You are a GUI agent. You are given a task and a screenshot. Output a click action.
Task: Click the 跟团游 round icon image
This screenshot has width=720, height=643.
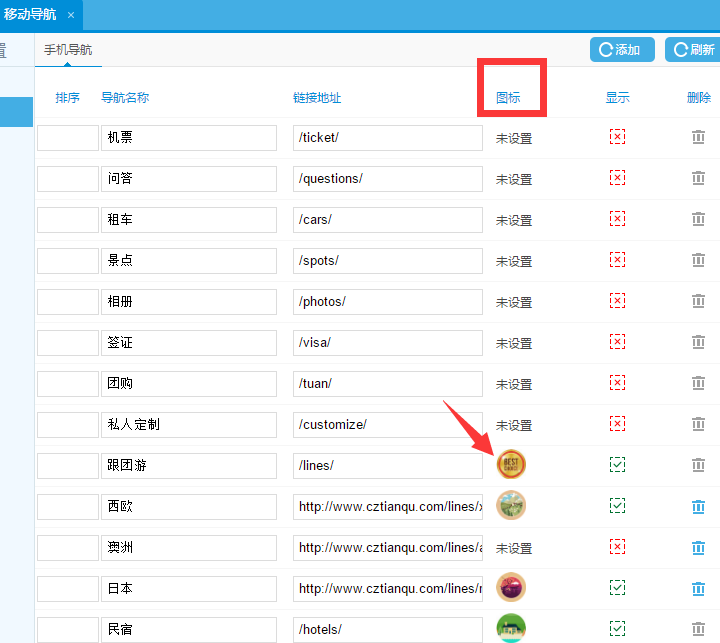pos(511,464)
